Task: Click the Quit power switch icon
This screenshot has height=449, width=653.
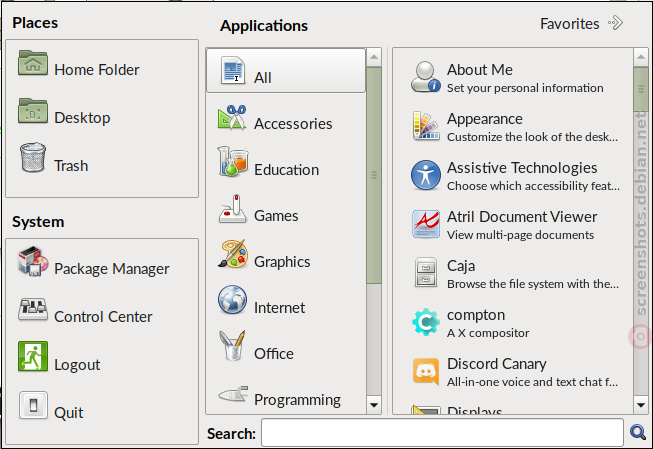Action: 33,405
